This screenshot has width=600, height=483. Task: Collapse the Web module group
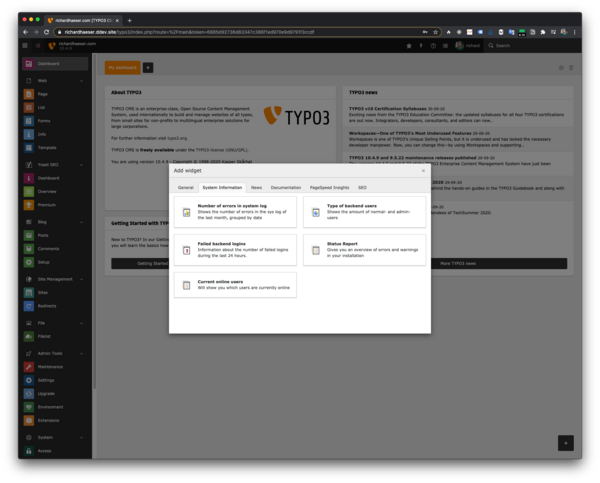pos(82,81)
